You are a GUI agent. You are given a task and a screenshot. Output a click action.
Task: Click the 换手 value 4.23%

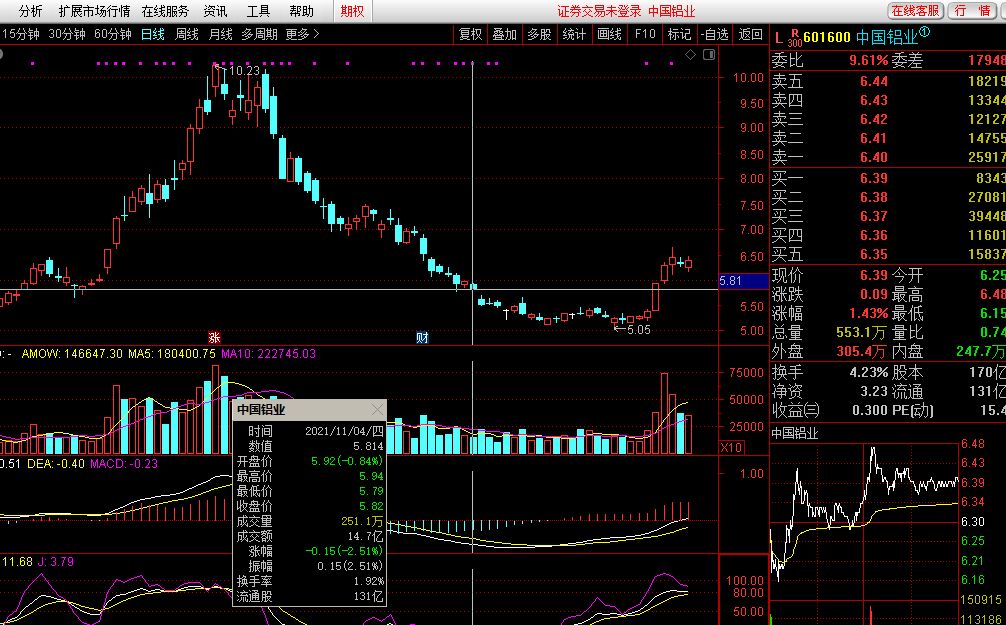[x=869, y=372]
